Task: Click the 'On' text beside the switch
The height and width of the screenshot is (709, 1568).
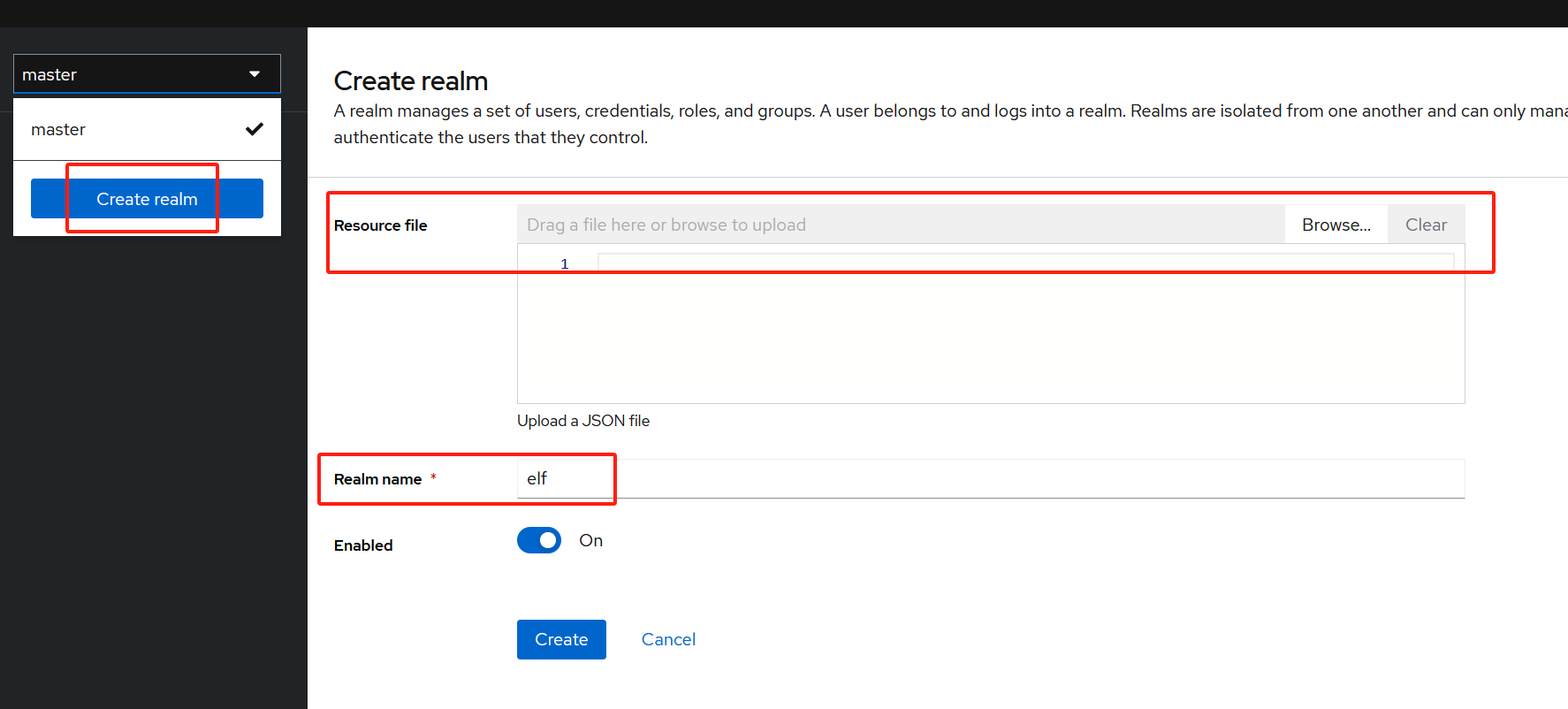Action: pyautogui.click(x=591, y=540)
